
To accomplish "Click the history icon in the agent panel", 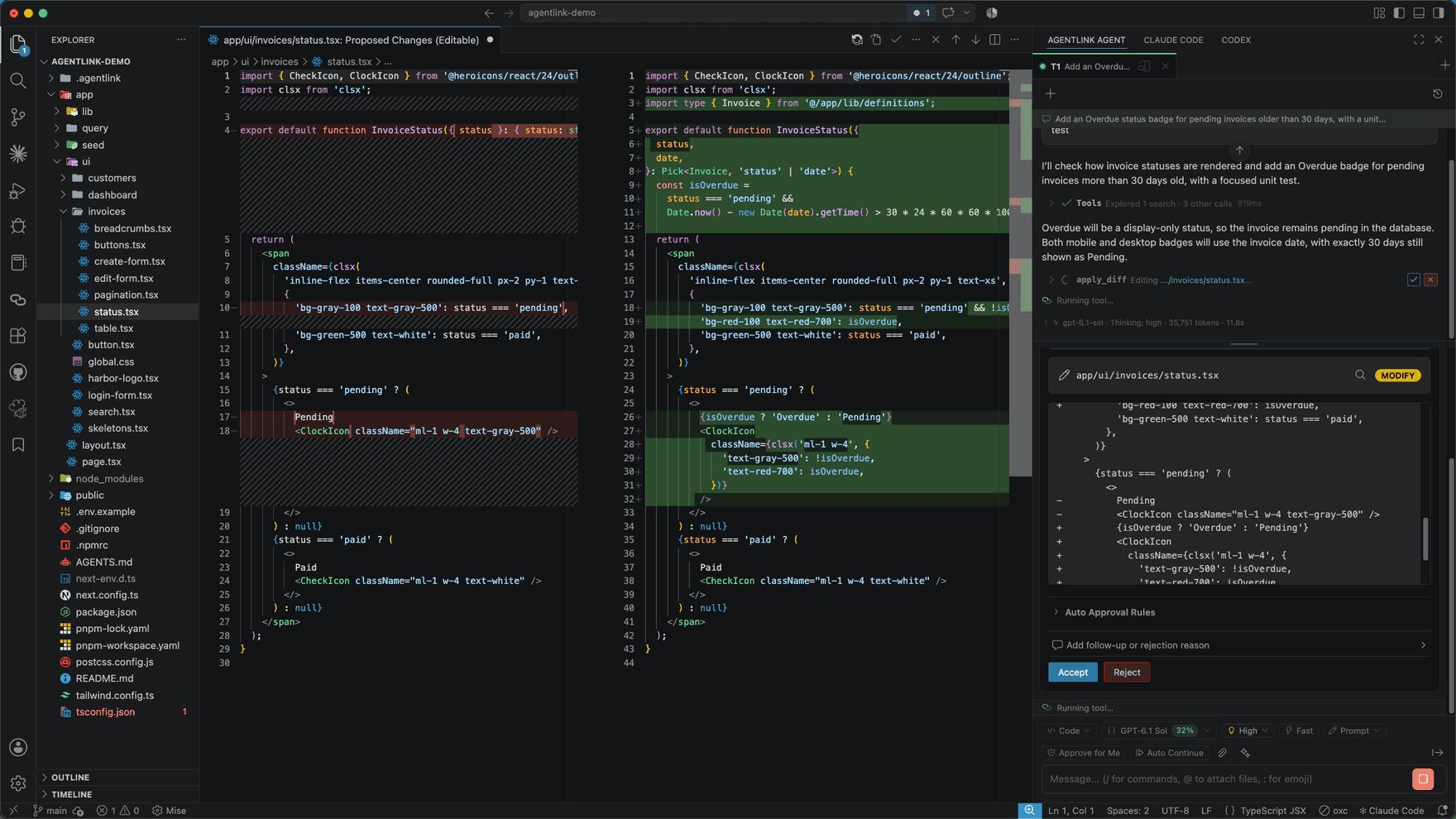I will [x=1438, y=93].
